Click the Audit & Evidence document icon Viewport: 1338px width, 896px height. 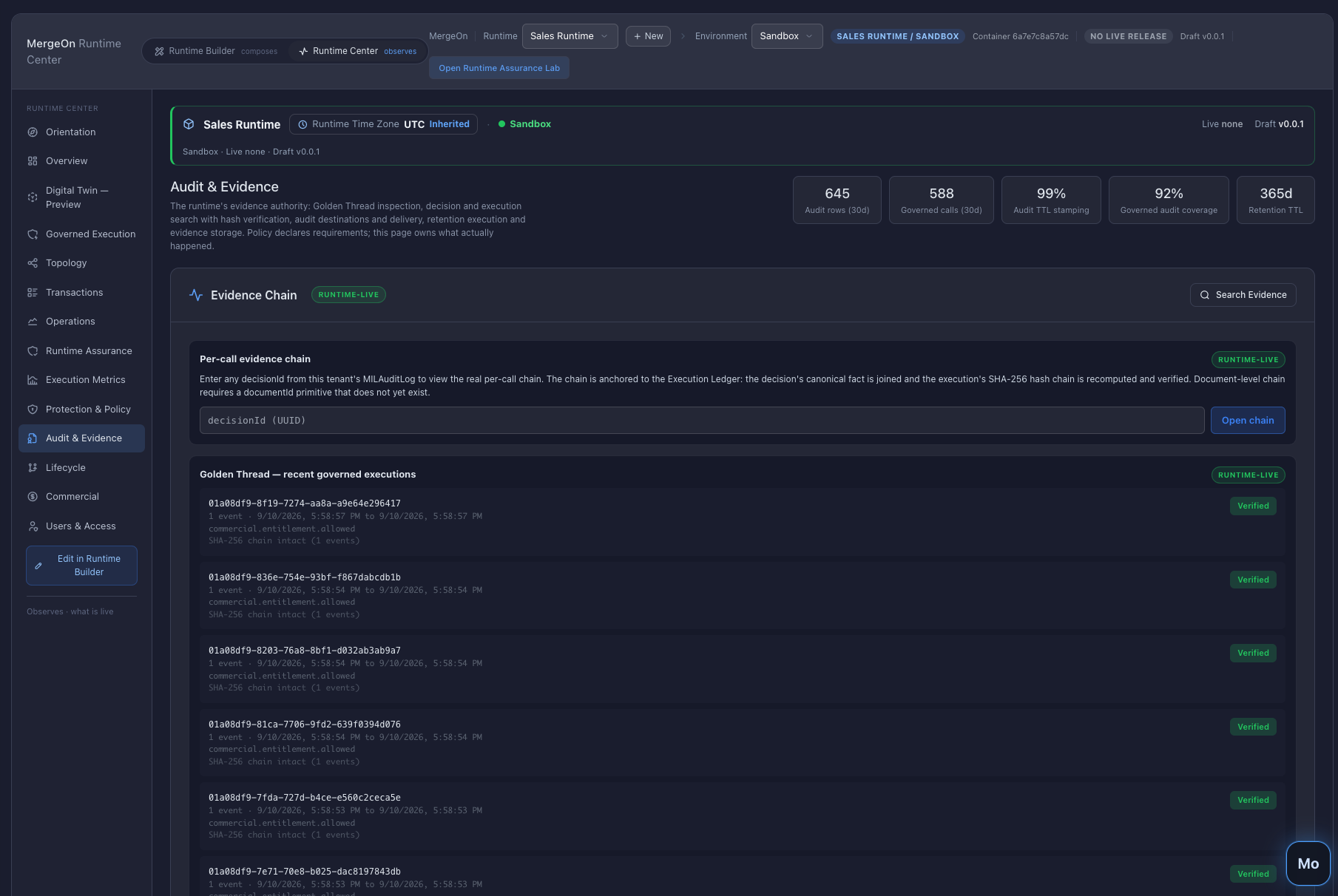coord(33,438)
